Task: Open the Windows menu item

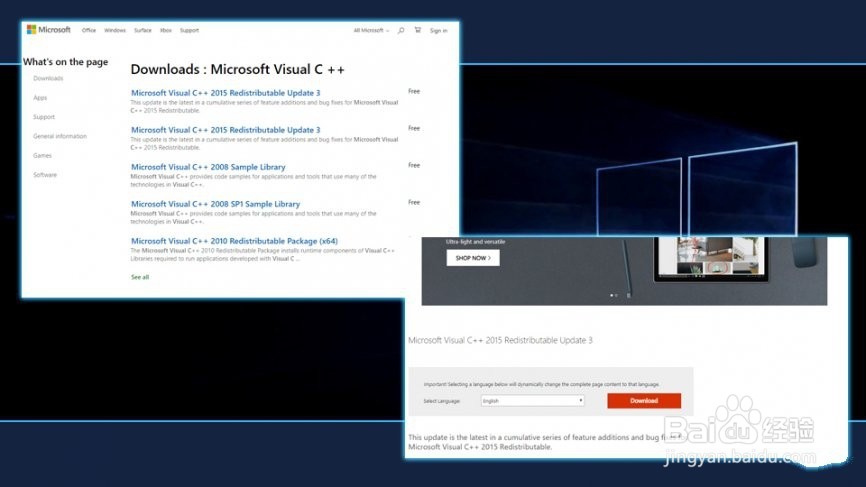Action: [115, 30]
